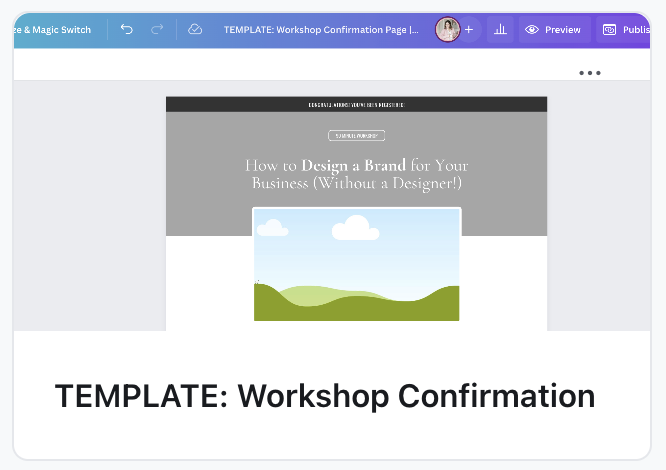
Task: Click the empty gray canvas beside the page
Action: pyautogui.click(x=90, y=200)
